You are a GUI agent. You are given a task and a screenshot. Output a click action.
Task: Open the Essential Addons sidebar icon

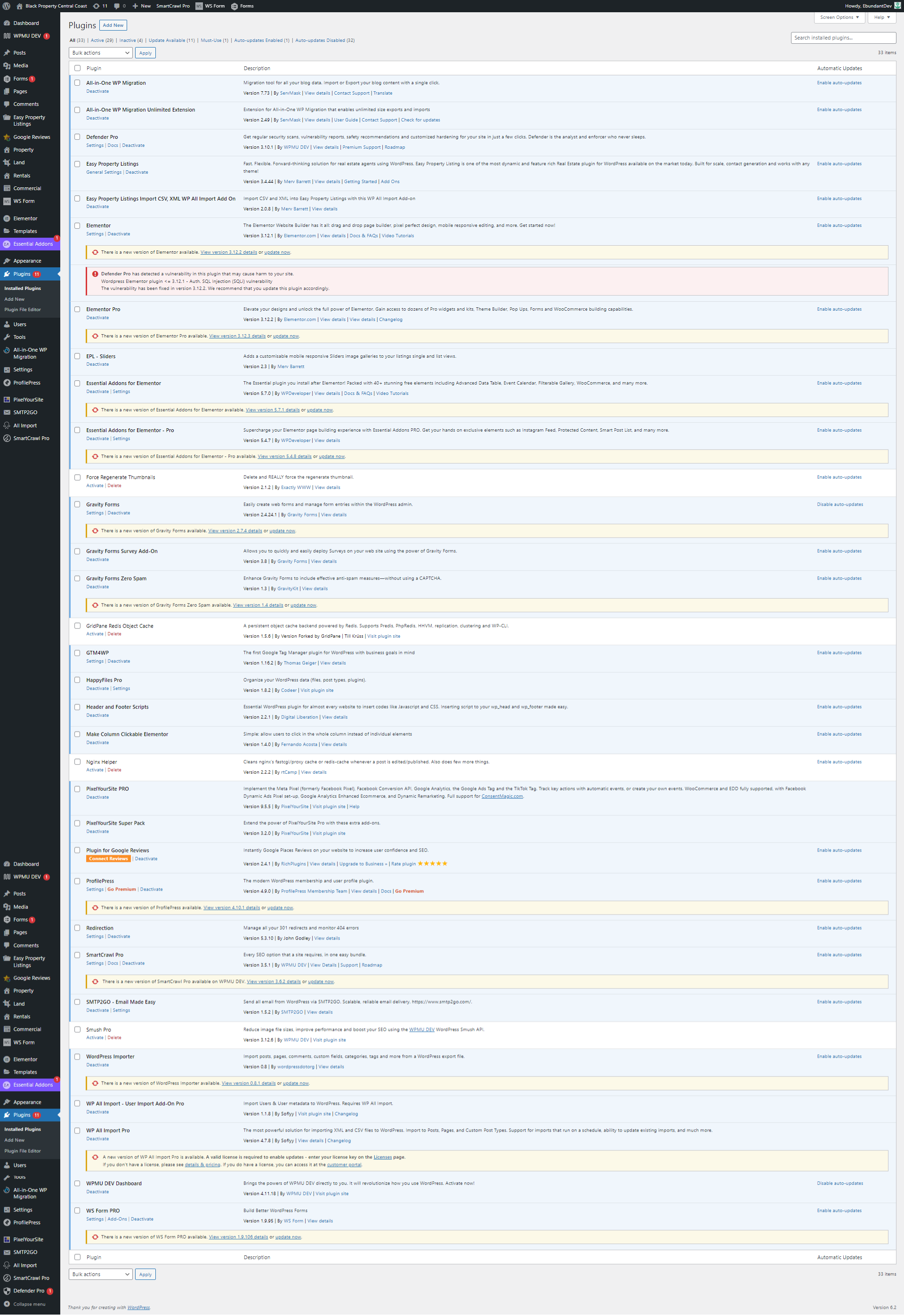(x=7, y=244)
